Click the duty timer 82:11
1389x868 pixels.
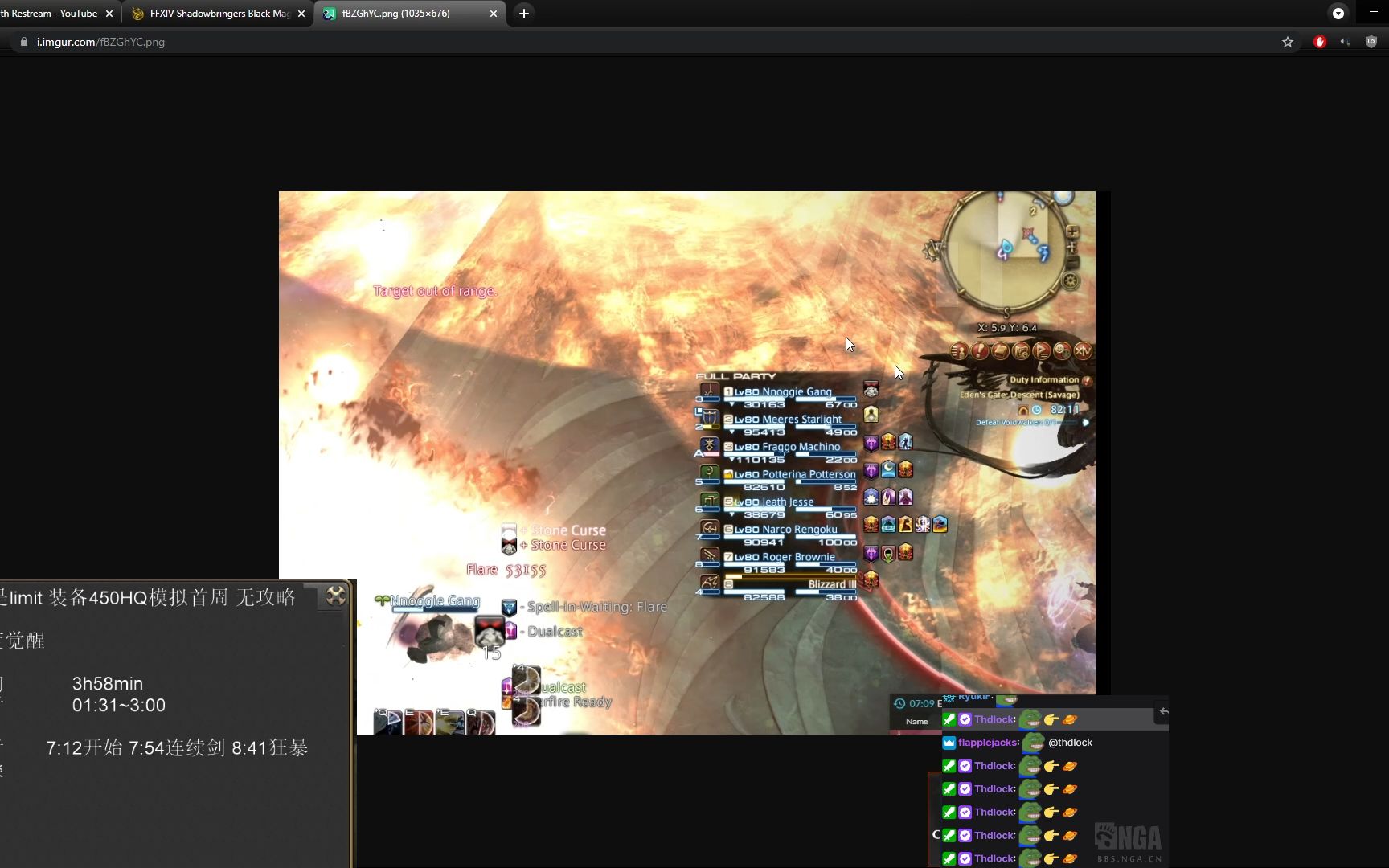pos(1064,410)
